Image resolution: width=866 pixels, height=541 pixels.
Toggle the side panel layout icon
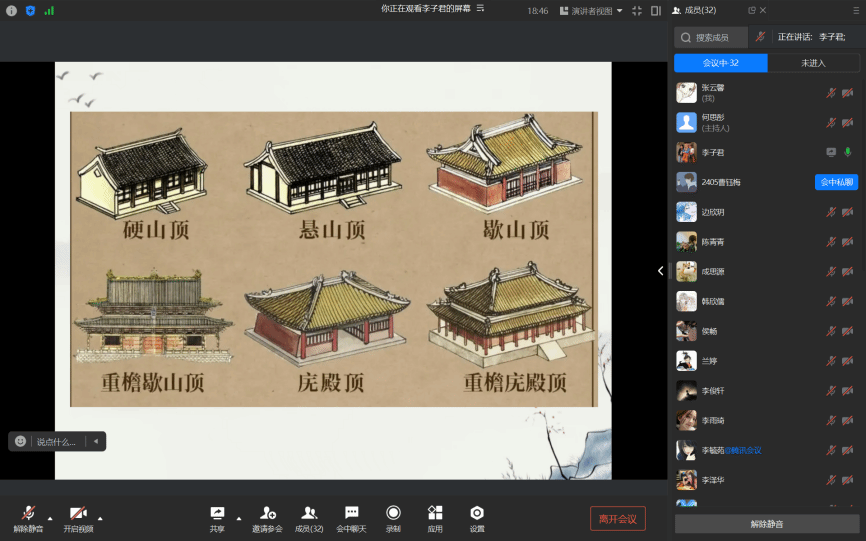(656, 10)
